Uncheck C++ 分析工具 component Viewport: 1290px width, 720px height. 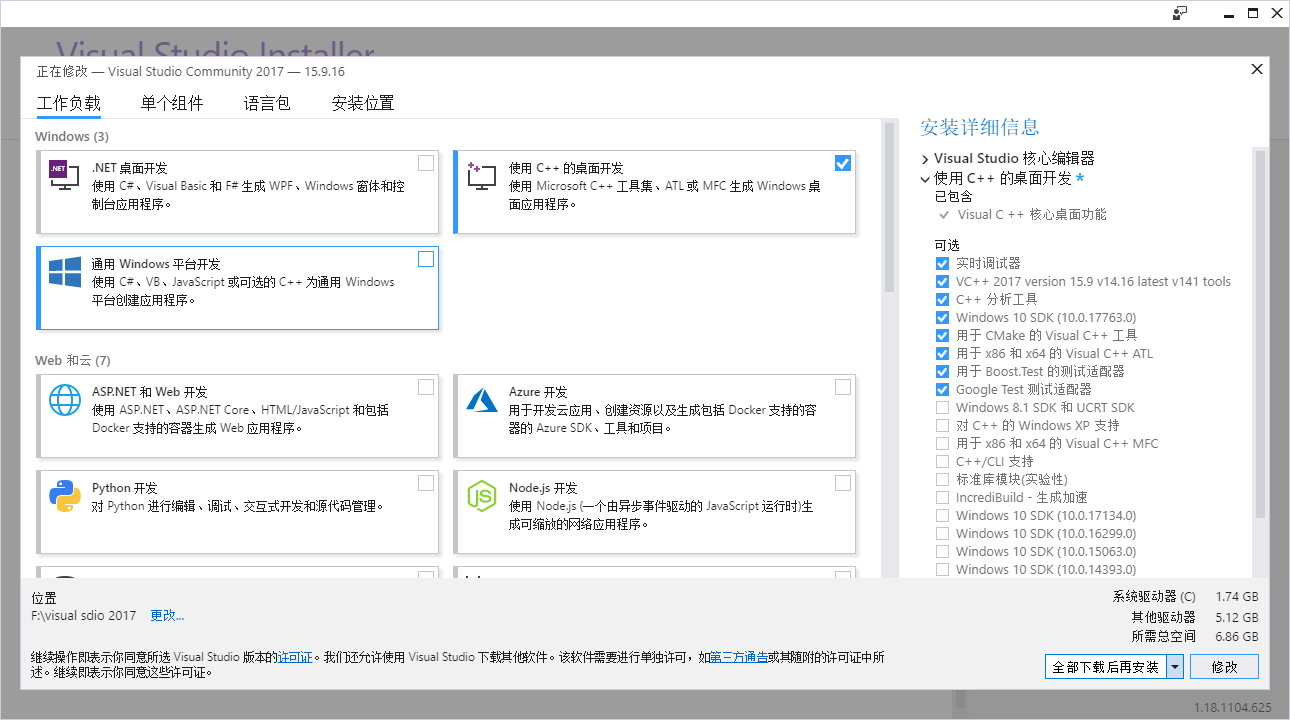point(942,299)
